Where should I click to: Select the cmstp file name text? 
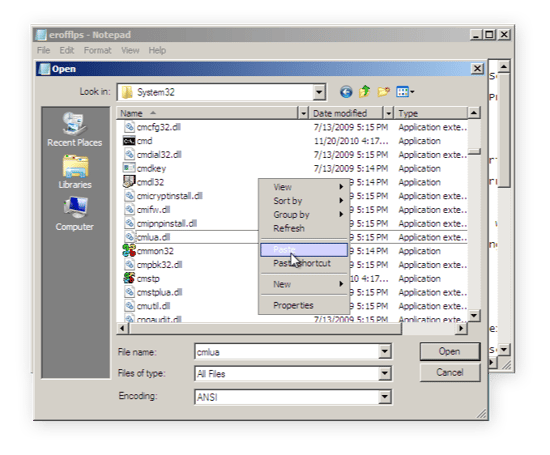click(148, 279)
